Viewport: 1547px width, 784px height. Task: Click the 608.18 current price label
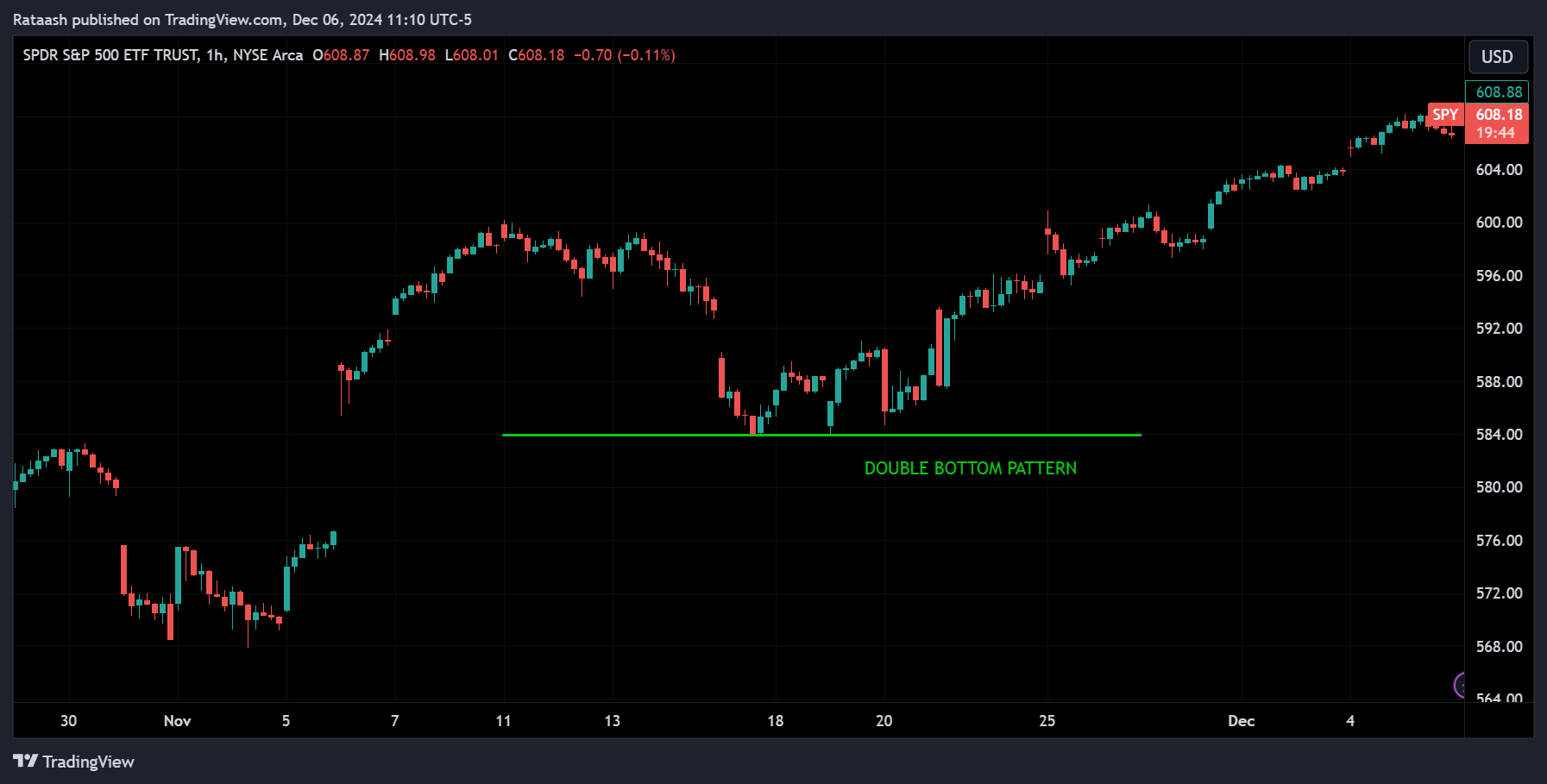[x=1499, y=115]
